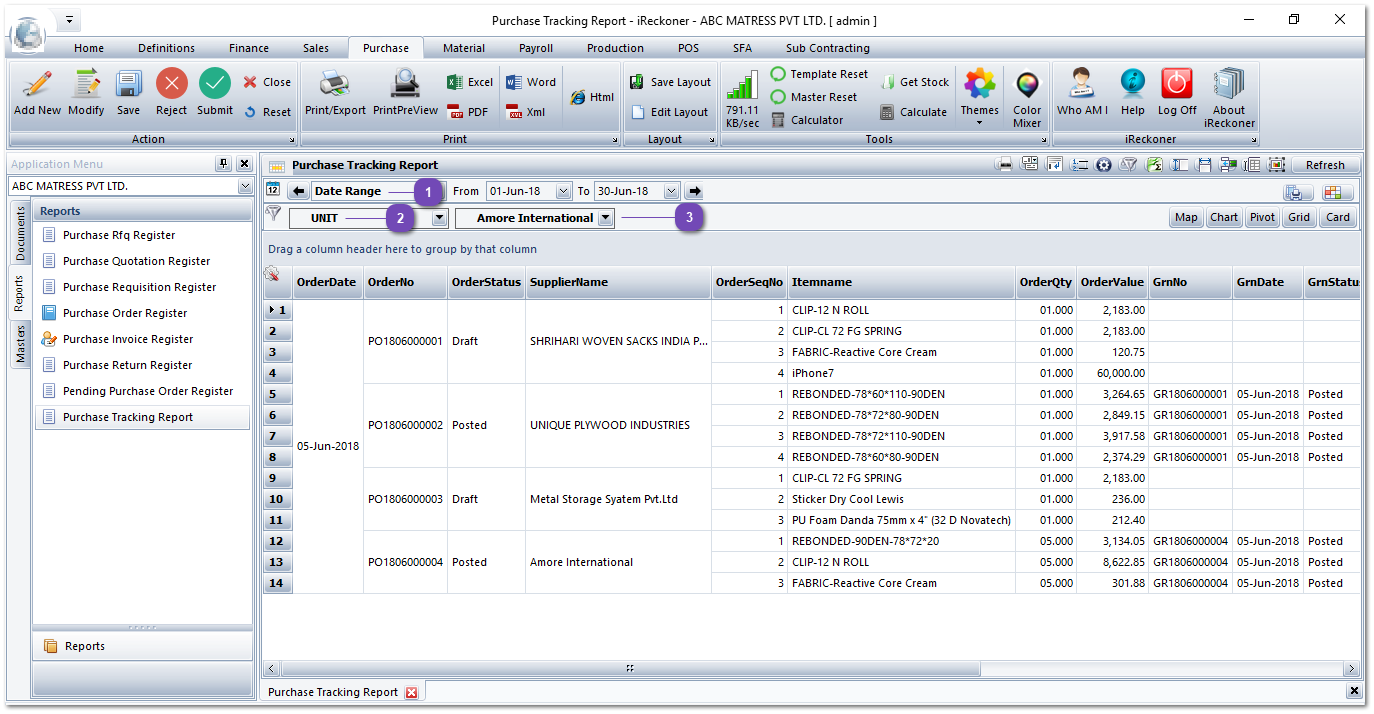
Task: Switch the report to Chart view
Action: pos(1224,216)
